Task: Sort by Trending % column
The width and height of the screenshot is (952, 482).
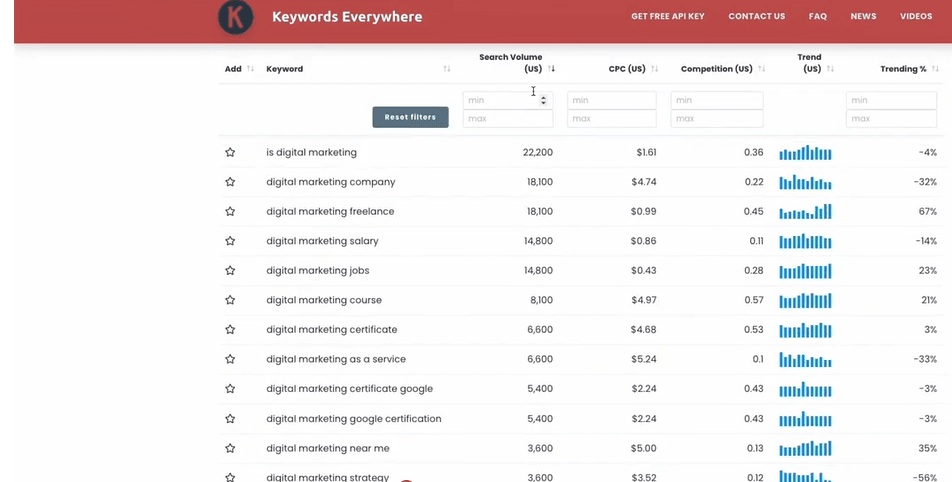Action: [935, 69]
